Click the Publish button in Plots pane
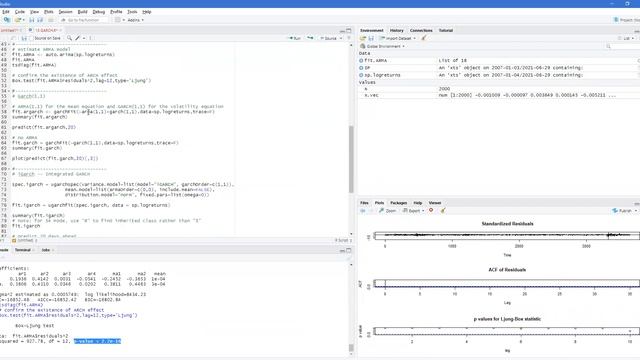The height and width of the screenshot is (360, 640). [622, 211]
